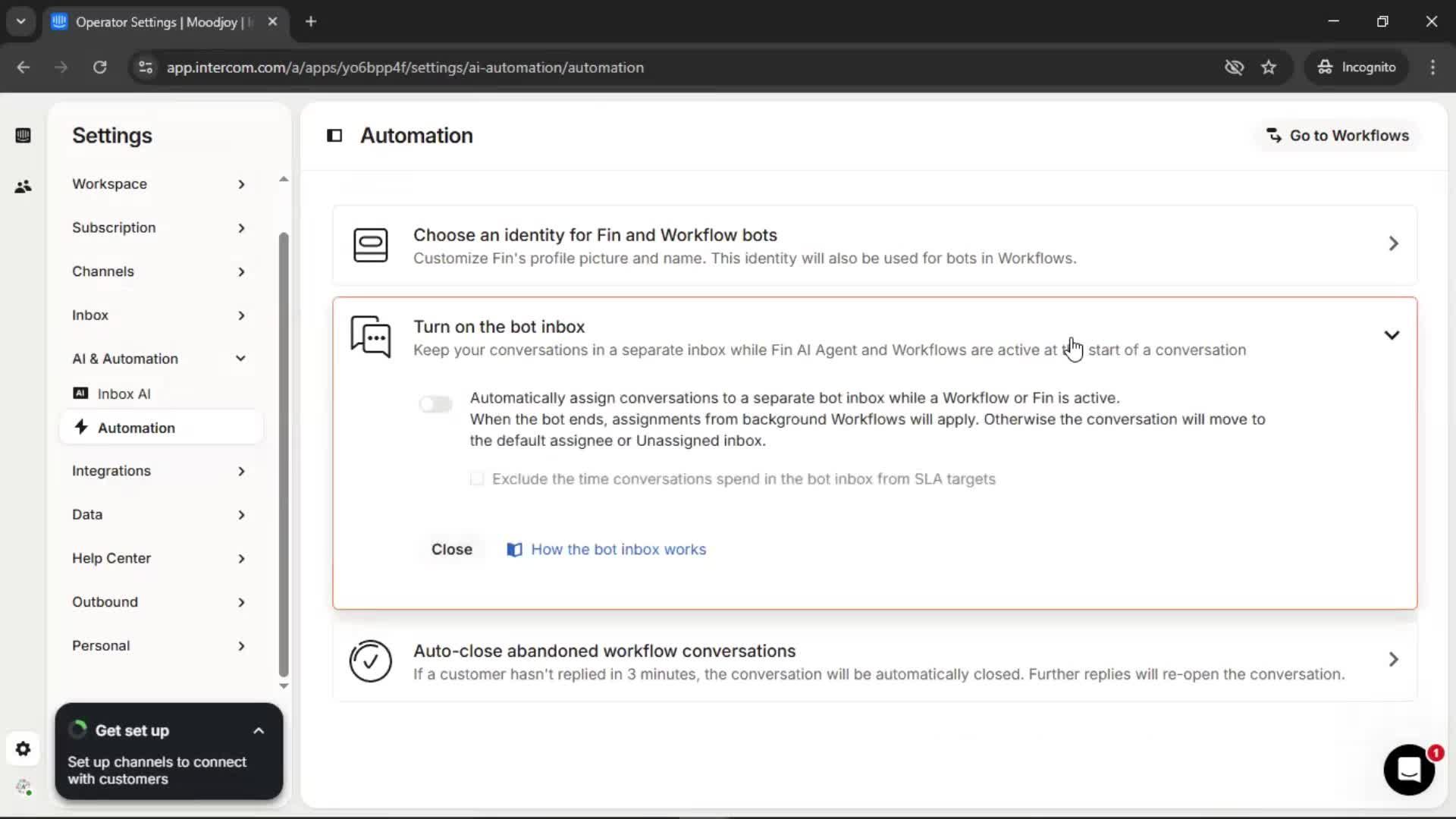1456x819 pixels.
Task: Click the auto-close checkmark circle icon
Action: (x=371, y=661)
